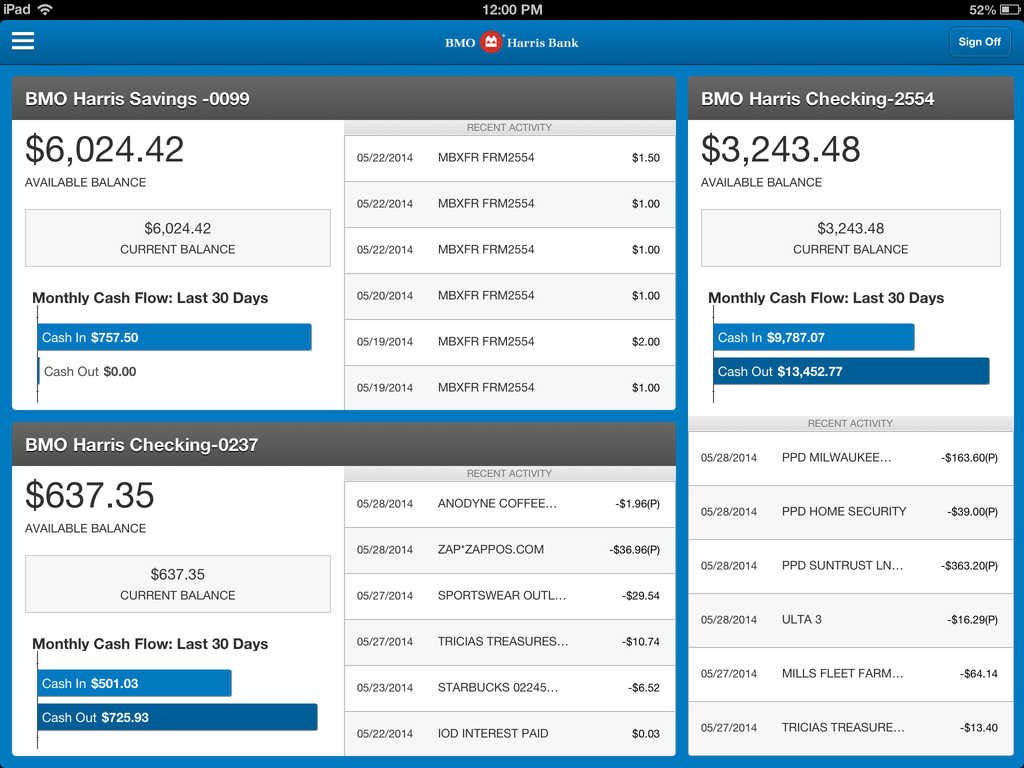Tap Recent Activity header in Savings -0099
1024x768 pixels.
tap(509, 127)
